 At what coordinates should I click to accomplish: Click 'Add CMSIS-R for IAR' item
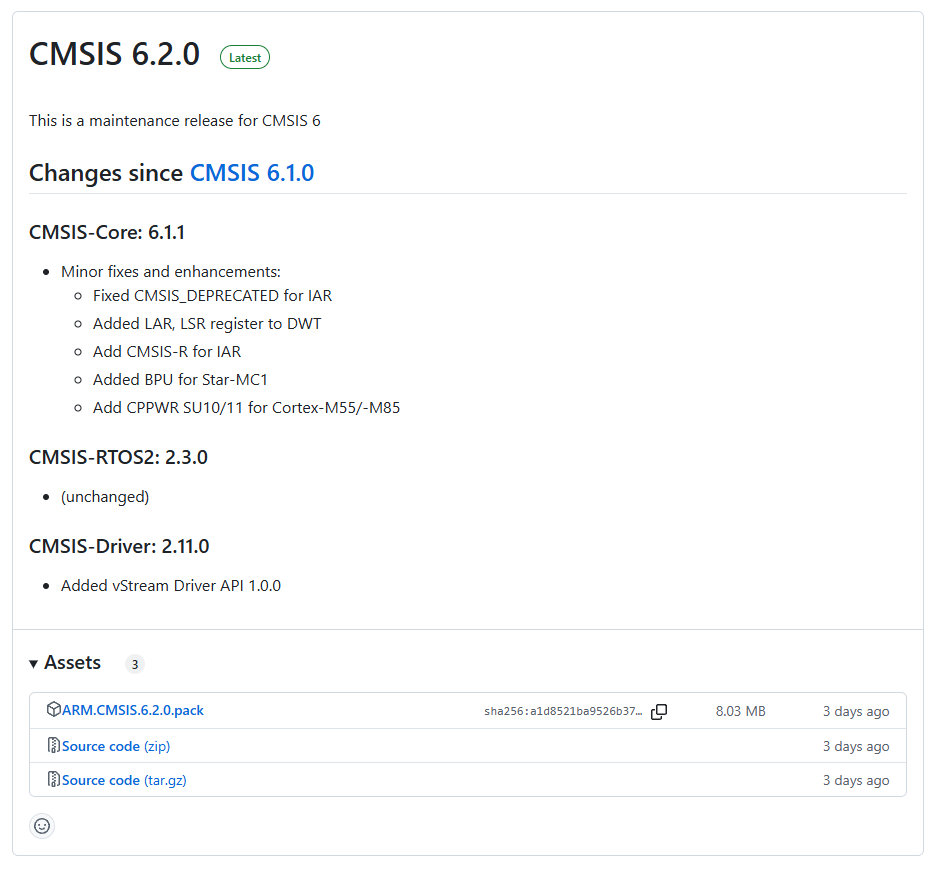coord(167,351)
